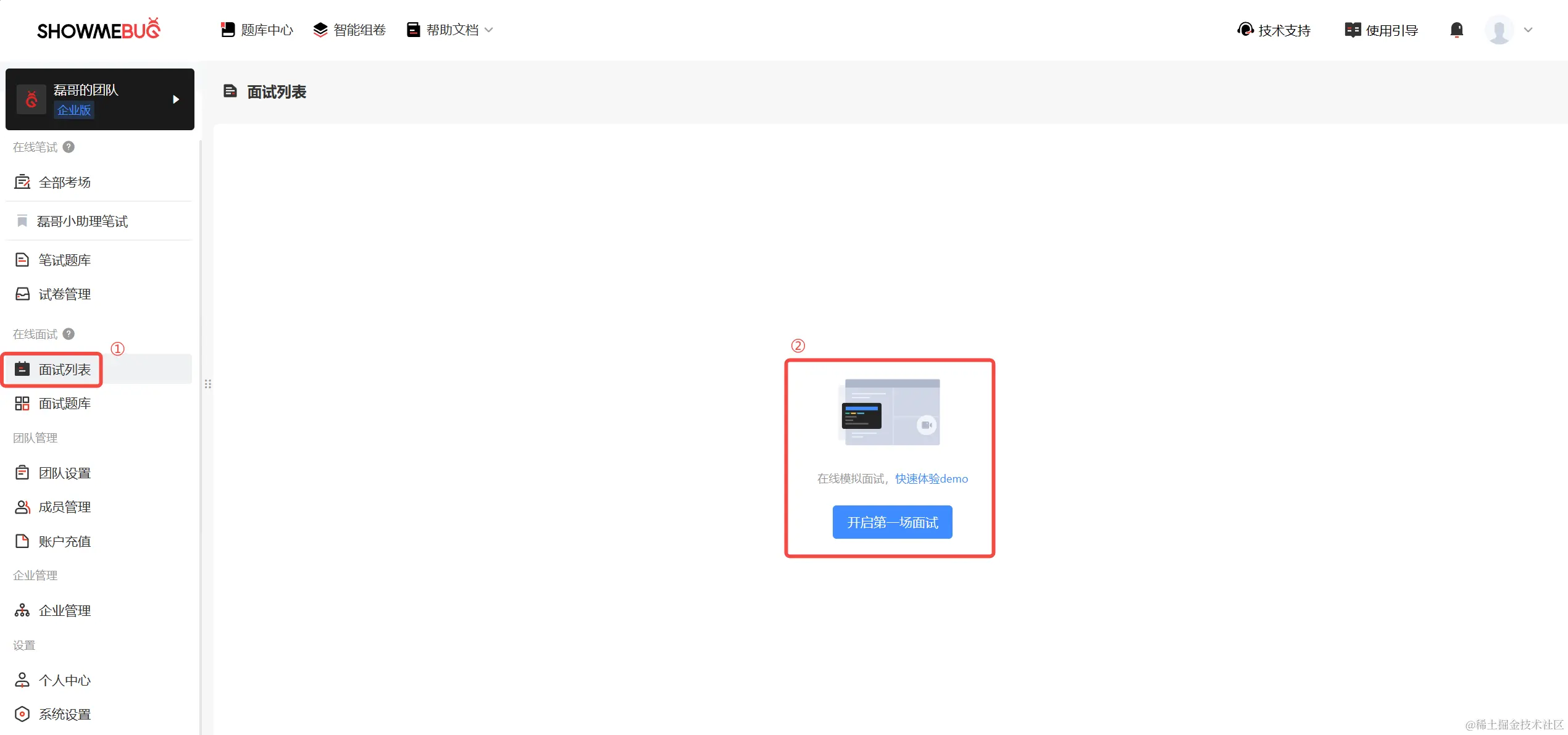Click the interview demo illustration thumbnail
Screen dimensions: 1568x735
(x=890, y=412)
